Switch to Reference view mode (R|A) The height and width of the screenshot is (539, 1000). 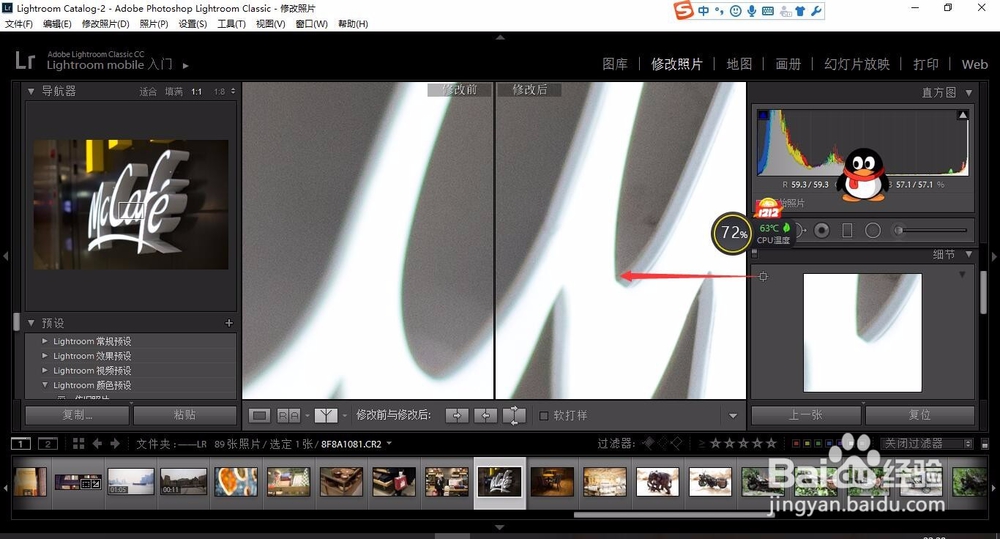tap(288, 416)
